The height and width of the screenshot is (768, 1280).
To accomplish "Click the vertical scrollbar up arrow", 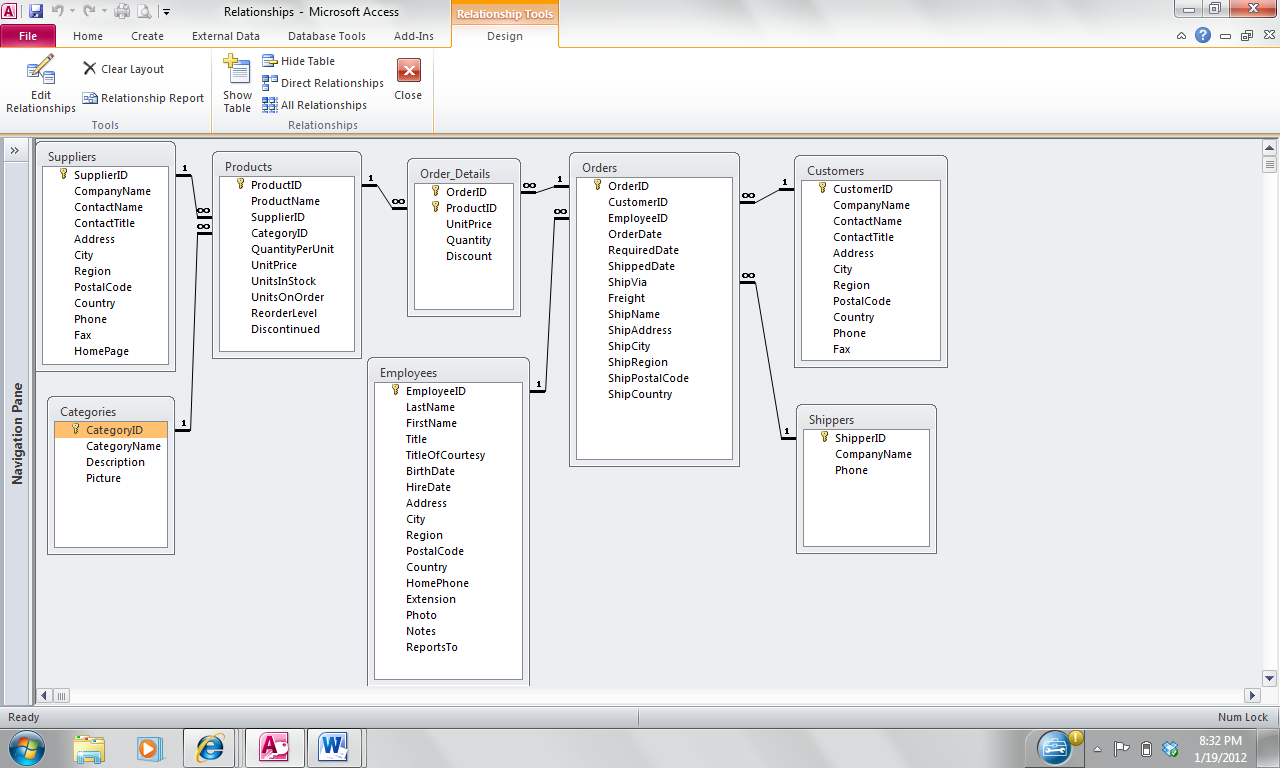I will pyautogui.click(x=1269, y=146).
